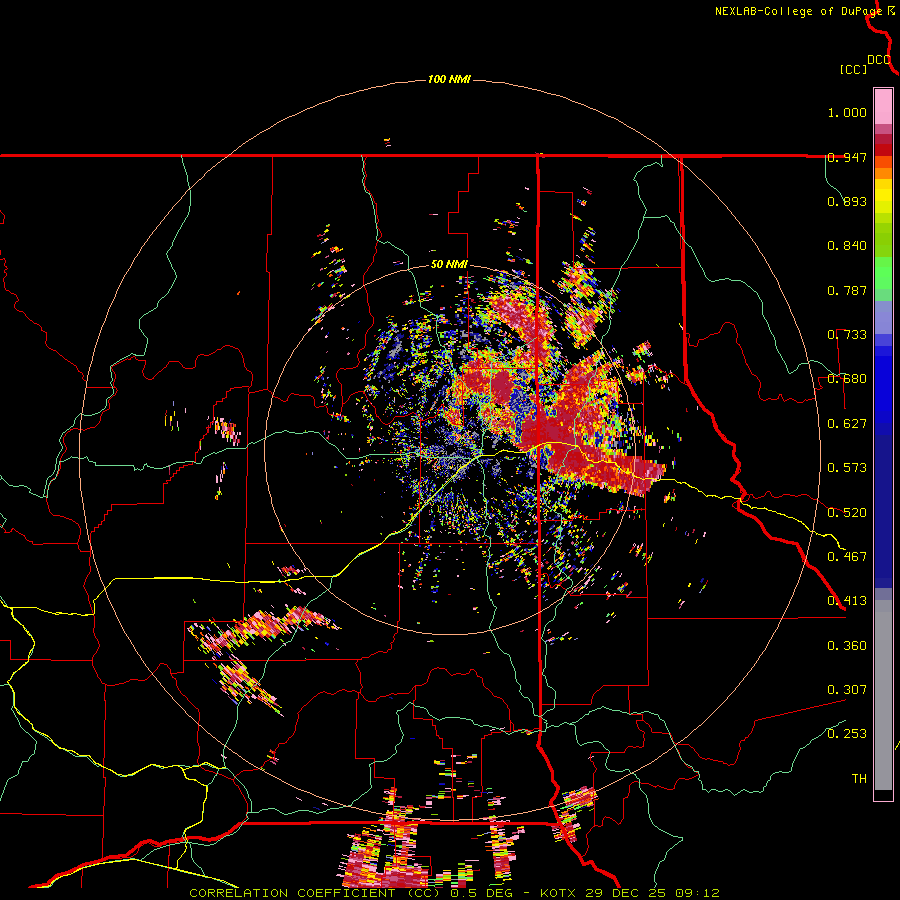Click the TH threshold label

click(x=859, y=779)
